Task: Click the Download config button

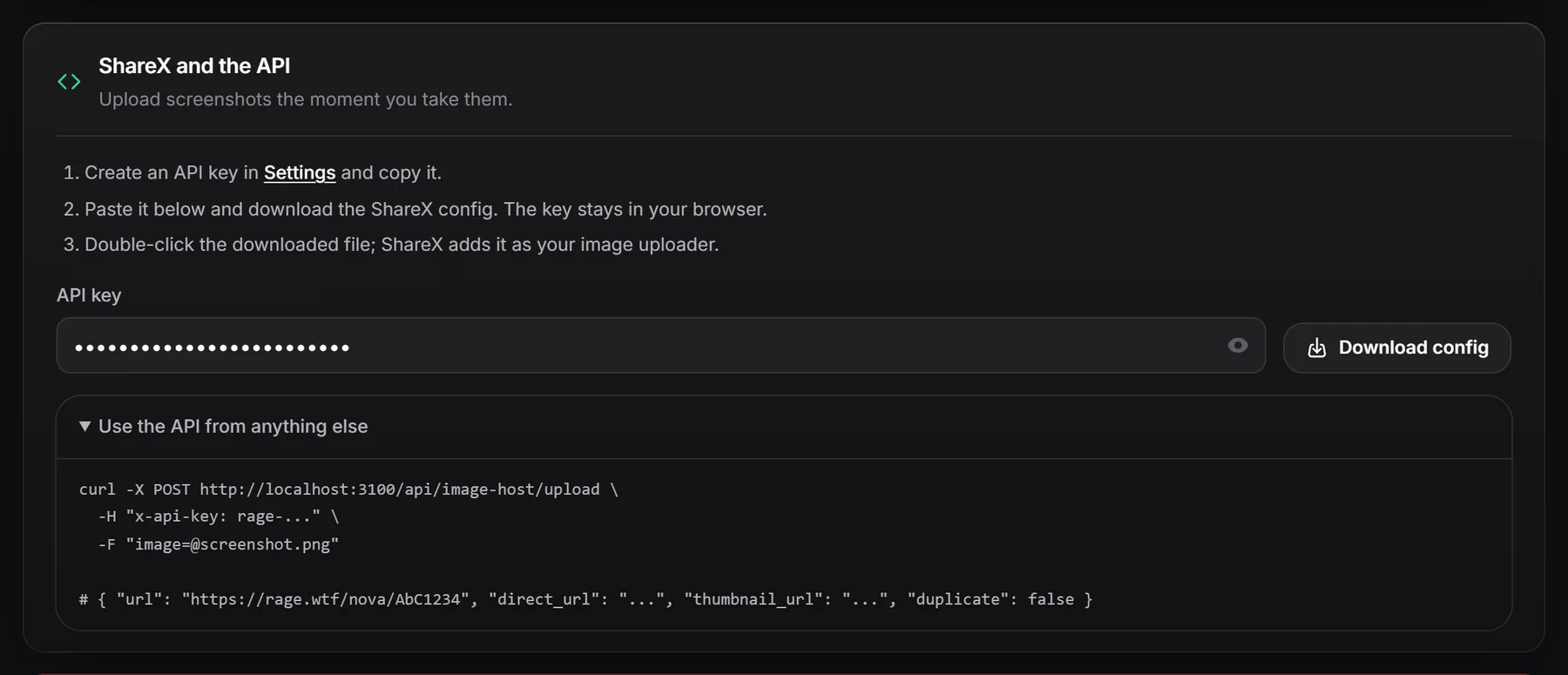Action: pos(1396,348)
